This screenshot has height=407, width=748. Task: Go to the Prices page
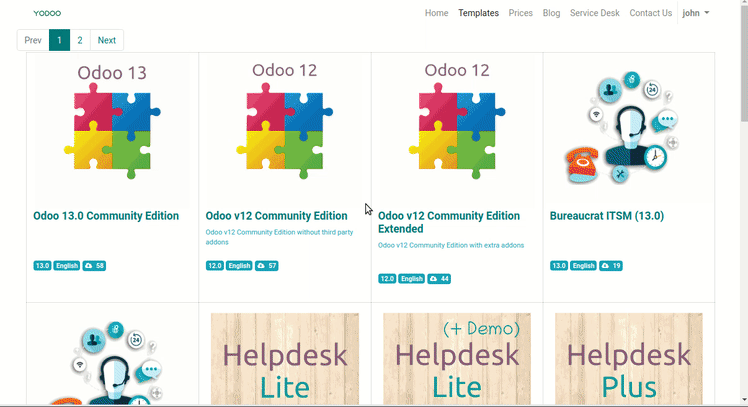(x=520, y=13)
